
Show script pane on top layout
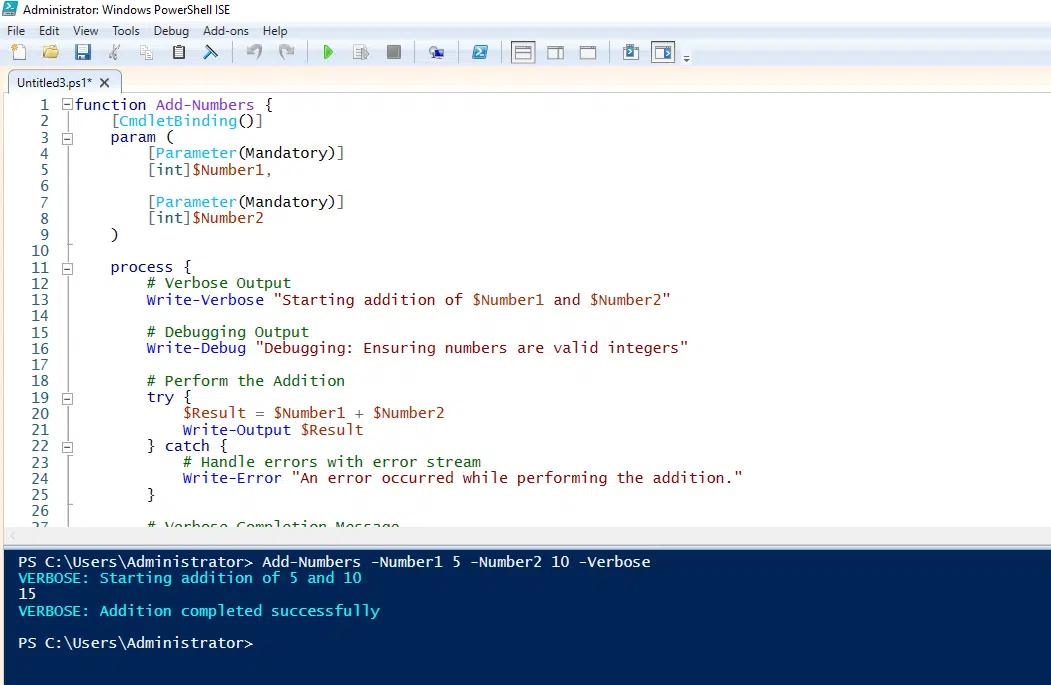pos(523,52)
